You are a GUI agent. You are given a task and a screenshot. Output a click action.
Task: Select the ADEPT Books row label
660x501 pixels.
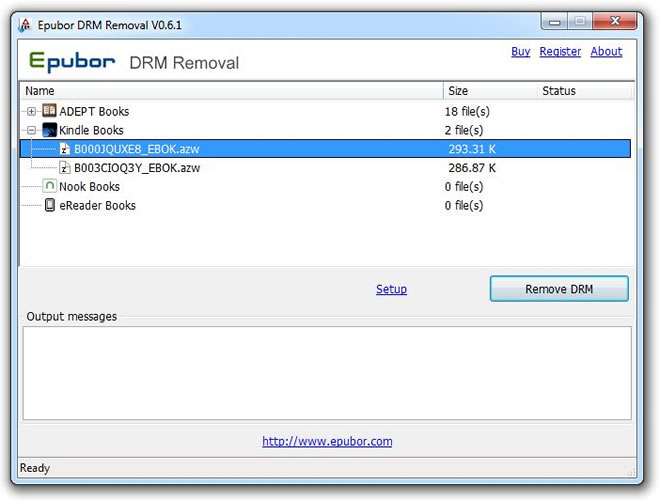[x=94, y=112]
